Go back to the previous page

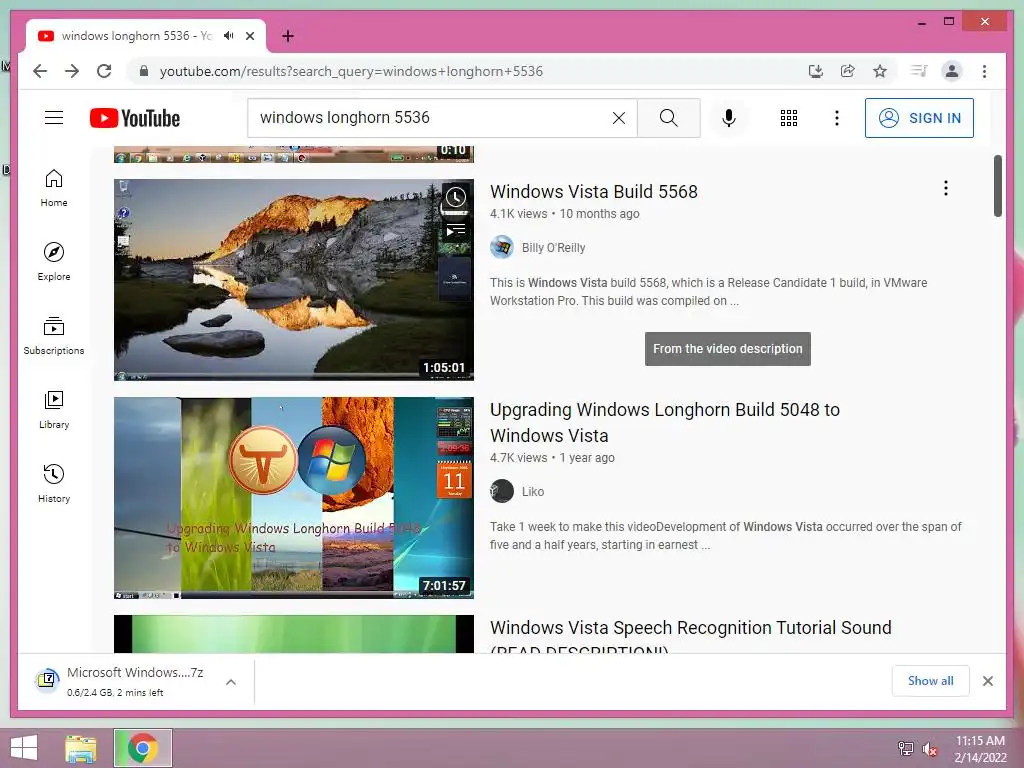40,71
